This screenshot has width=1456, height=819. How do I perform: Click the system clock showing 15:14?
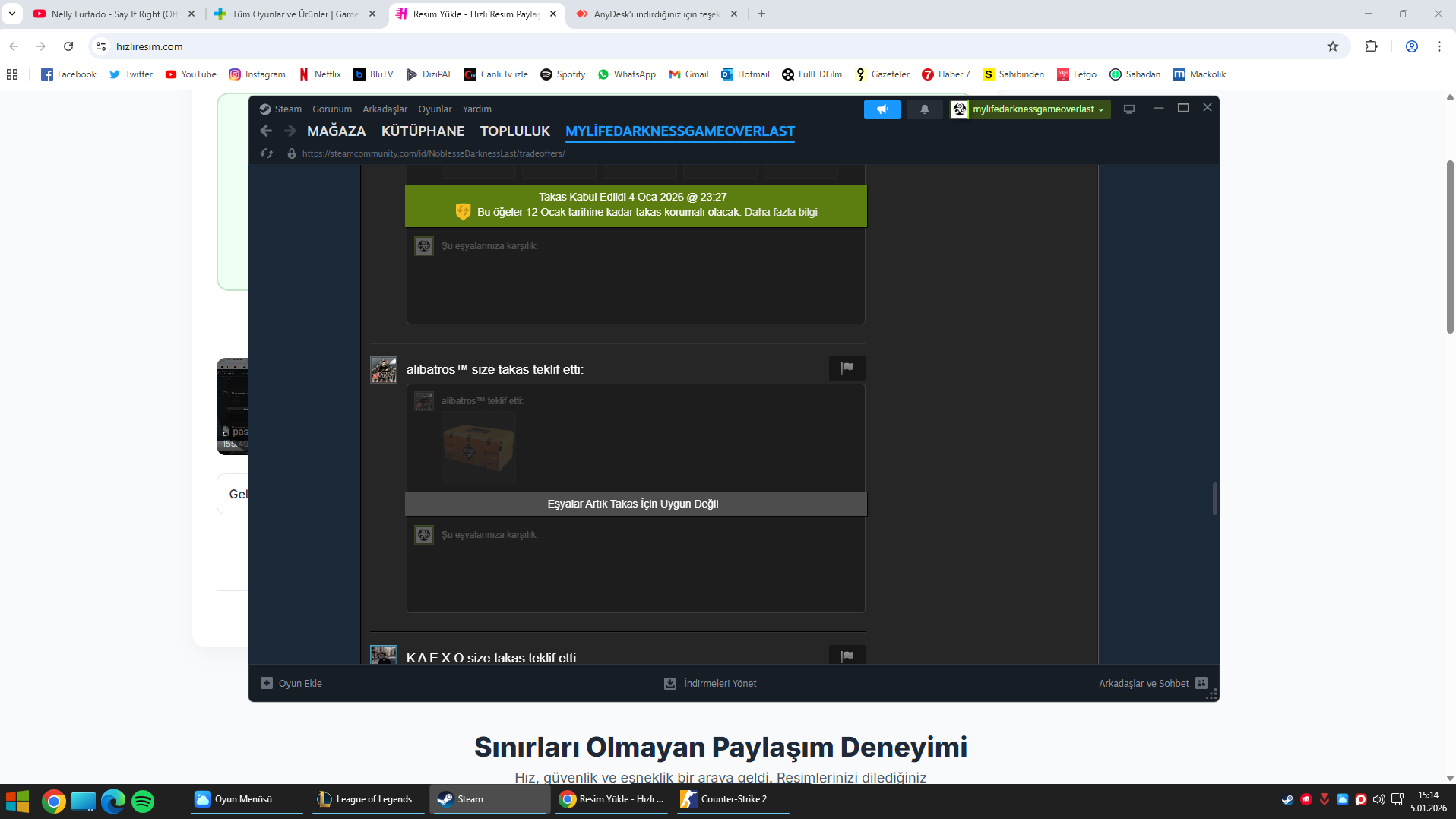[1428, 795]
